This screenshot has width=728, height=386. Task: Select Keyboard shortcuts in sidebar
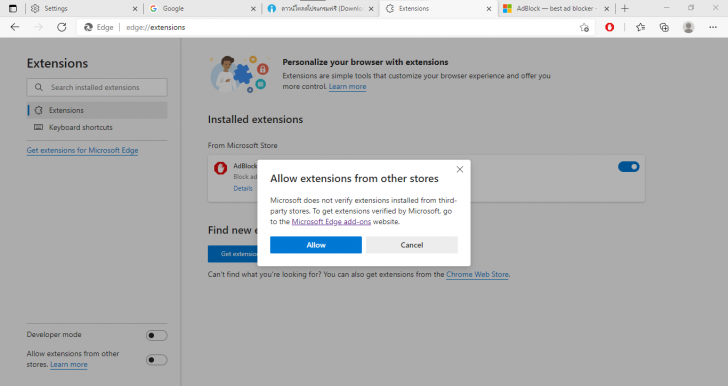coord(97,127)
